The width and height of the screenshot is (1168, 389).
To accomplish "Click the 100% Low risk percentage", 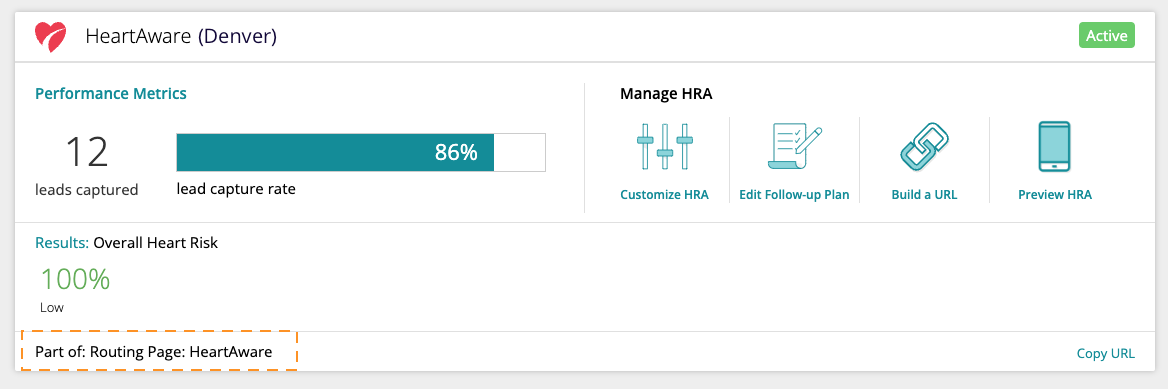I will click(x=74, y=279).
